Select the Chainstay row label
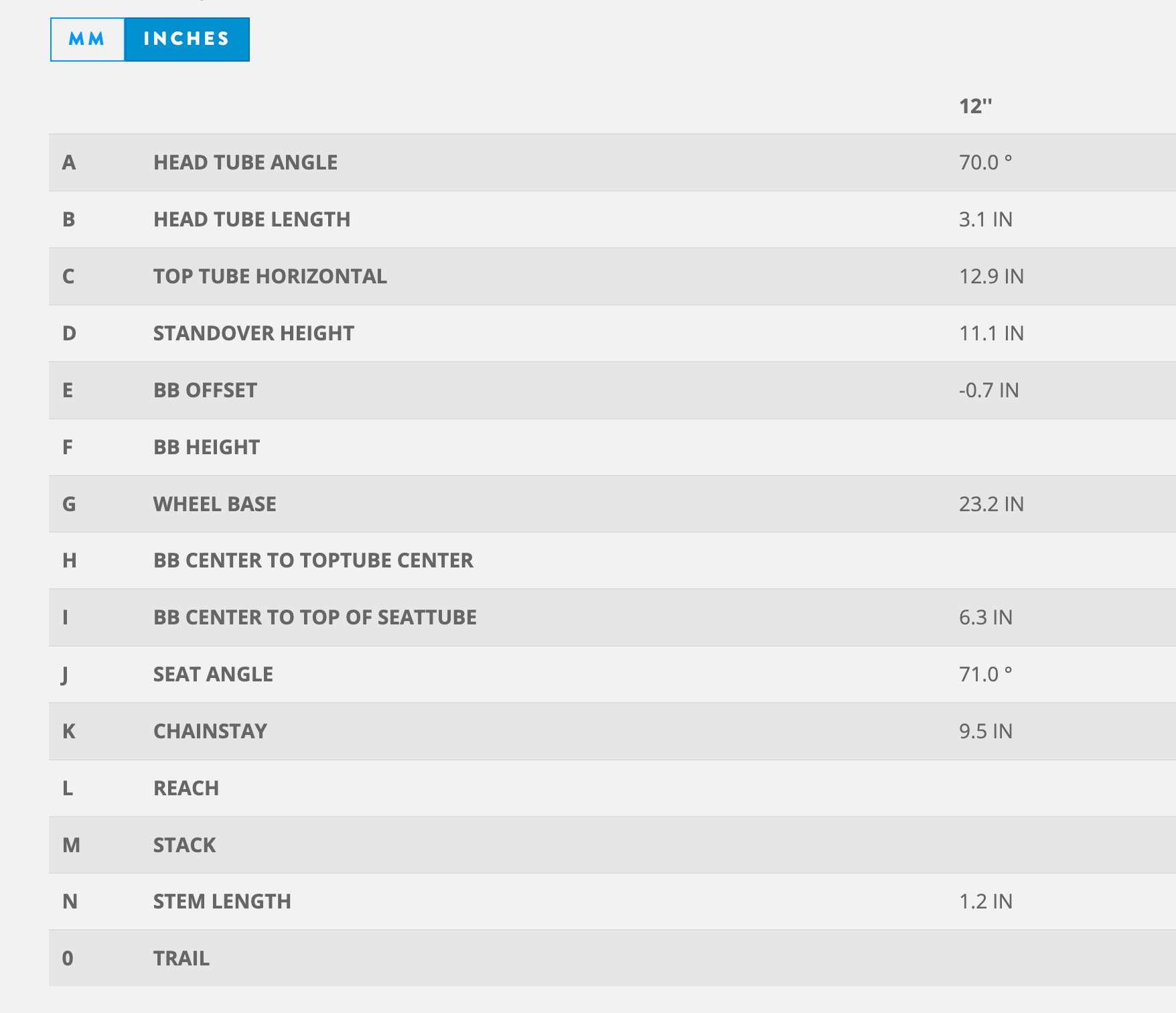Viewport: 1176px width, 1013px height. tap(210, 731)
